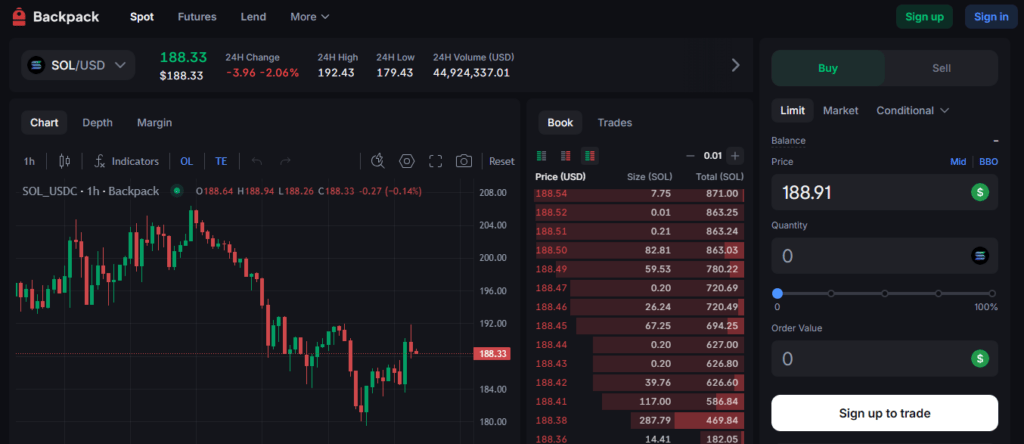Viewport: 1024px width, 444px height.
Task: Open chart settings hexagon icon
Action: (x=407, y=161)
